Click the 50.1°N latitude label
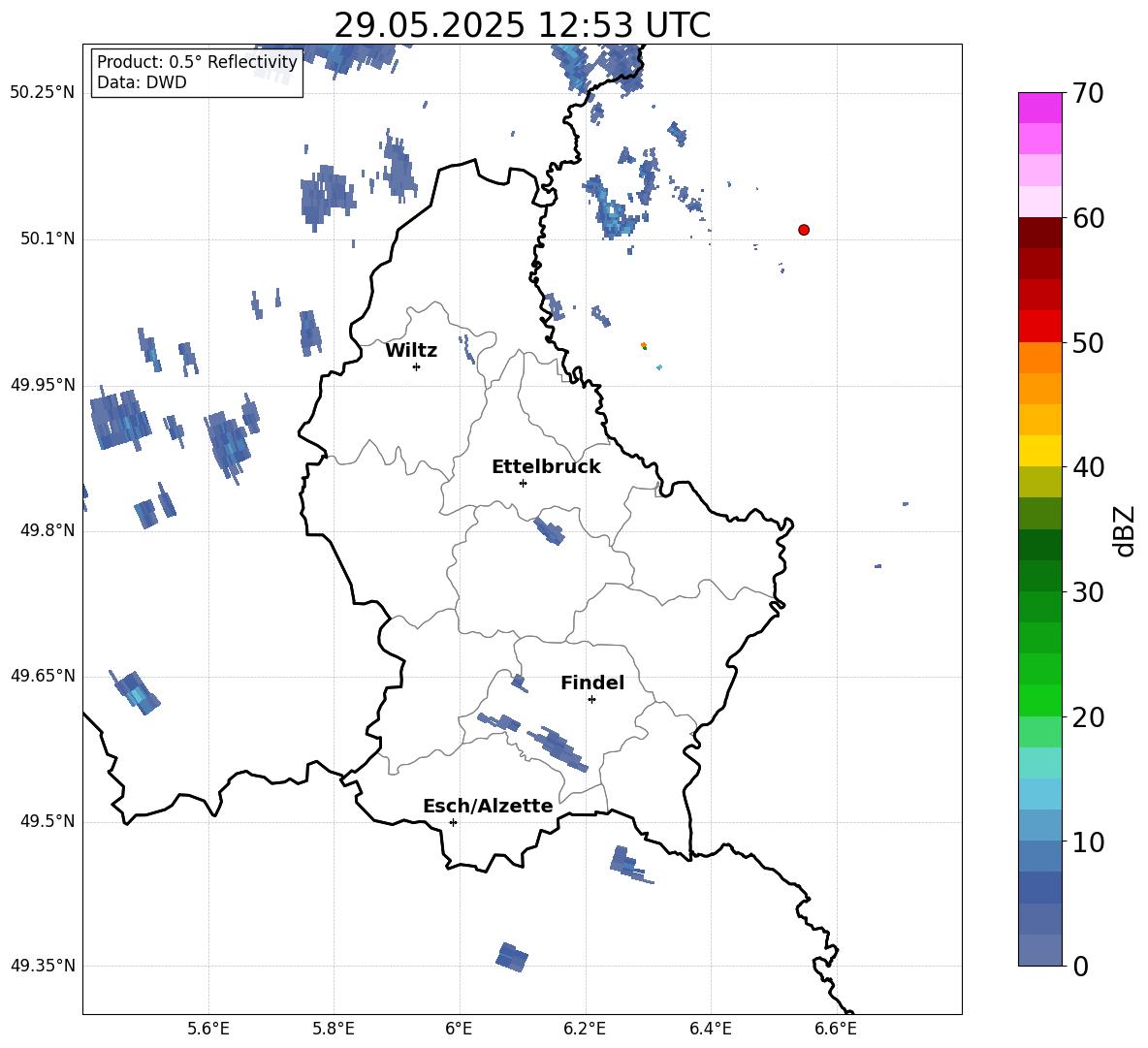The height and width of the screenshot is (1048, 1148). (48, 238)
